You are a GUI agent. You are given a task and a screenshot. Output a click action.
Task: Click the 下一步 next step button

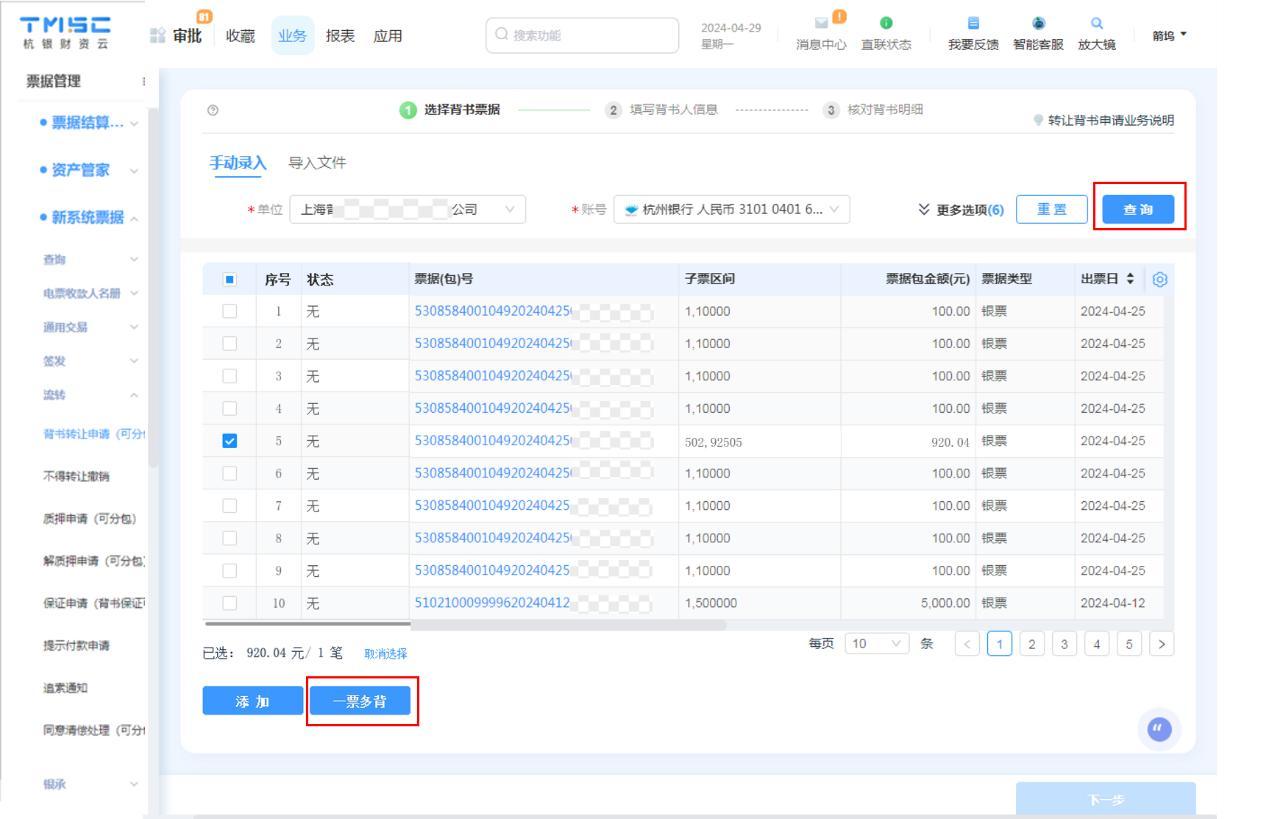pos(1105,800)
